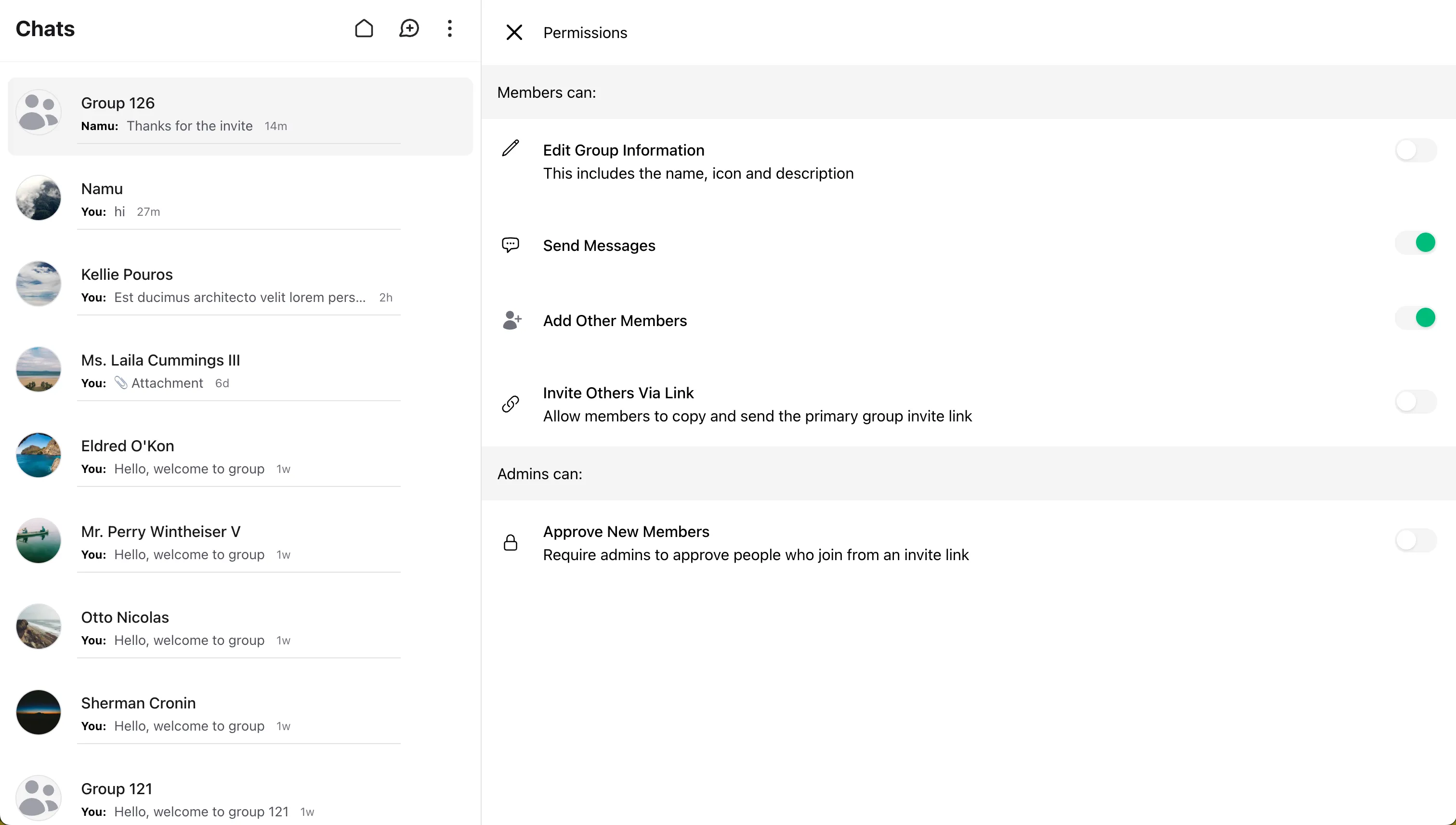This screenshot has height=825, width=1456.
Task: Click Sherman Cronin's avatar photo
Action: click(39, 712)
